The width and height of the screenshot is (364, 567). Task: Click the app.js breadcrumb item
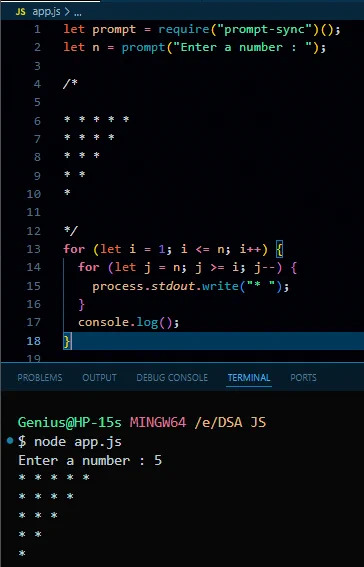46,12
